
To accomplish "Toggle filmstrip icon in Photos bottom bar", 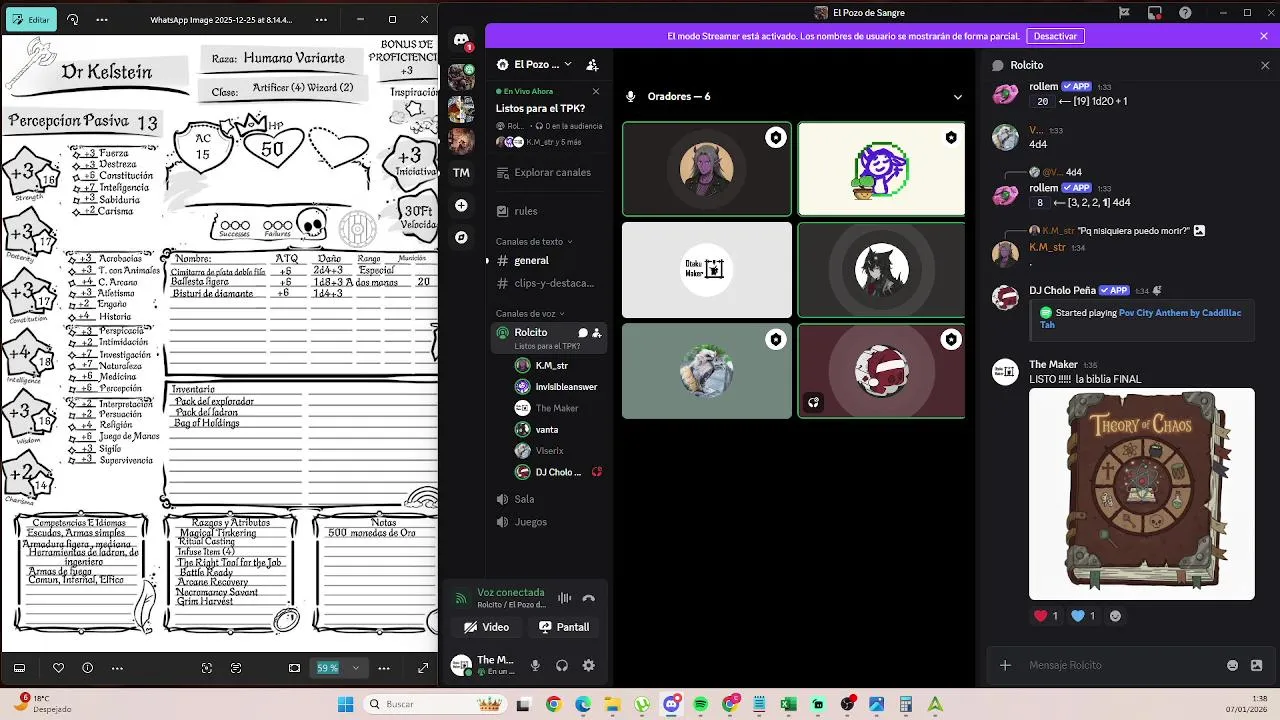I will pos(19,668).
